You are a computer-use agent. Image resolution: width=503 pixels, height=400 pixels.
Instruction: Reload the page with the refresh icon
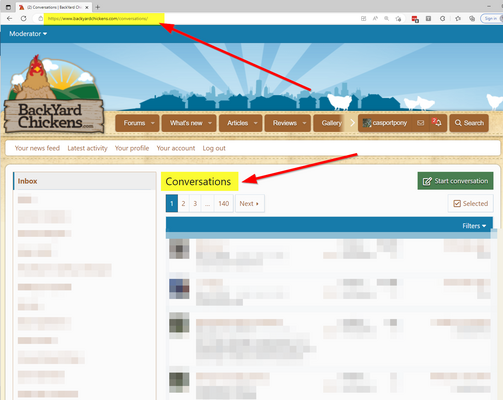[23, 18]
